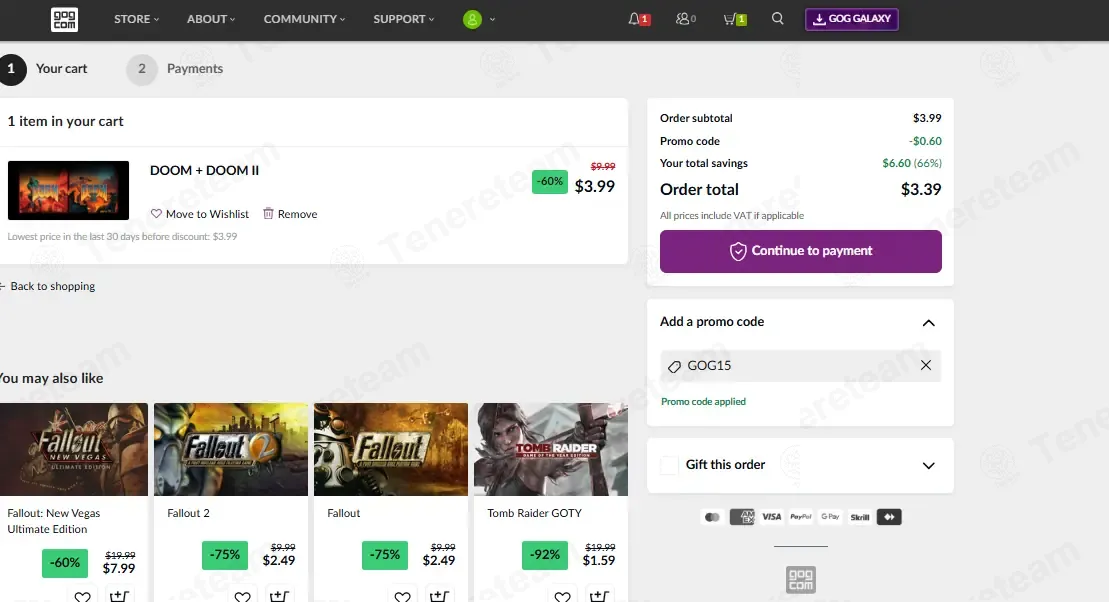Image resolution: width=1109 pixels, height=602 pixels.
Task: Click the American Express payment icon
Action: click(x=742, y=517)
